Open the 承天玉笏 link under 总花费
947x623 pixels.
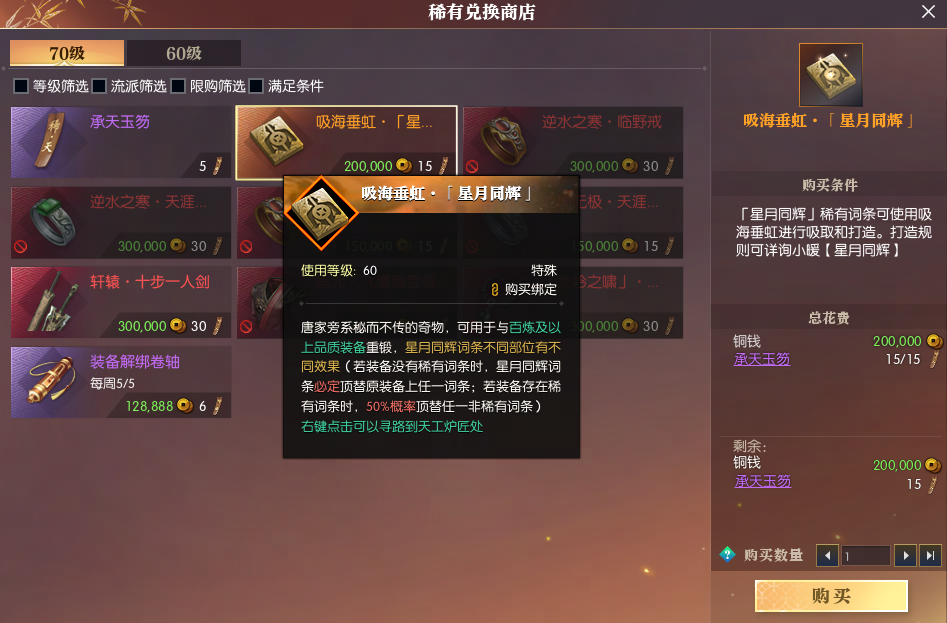click(762, 359)
